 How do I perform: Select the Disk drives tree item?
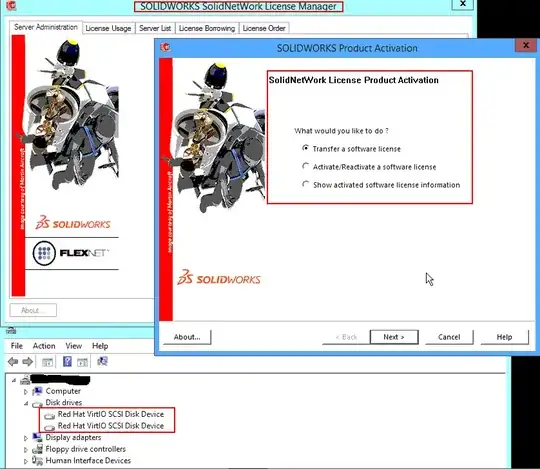pos(57,403)
